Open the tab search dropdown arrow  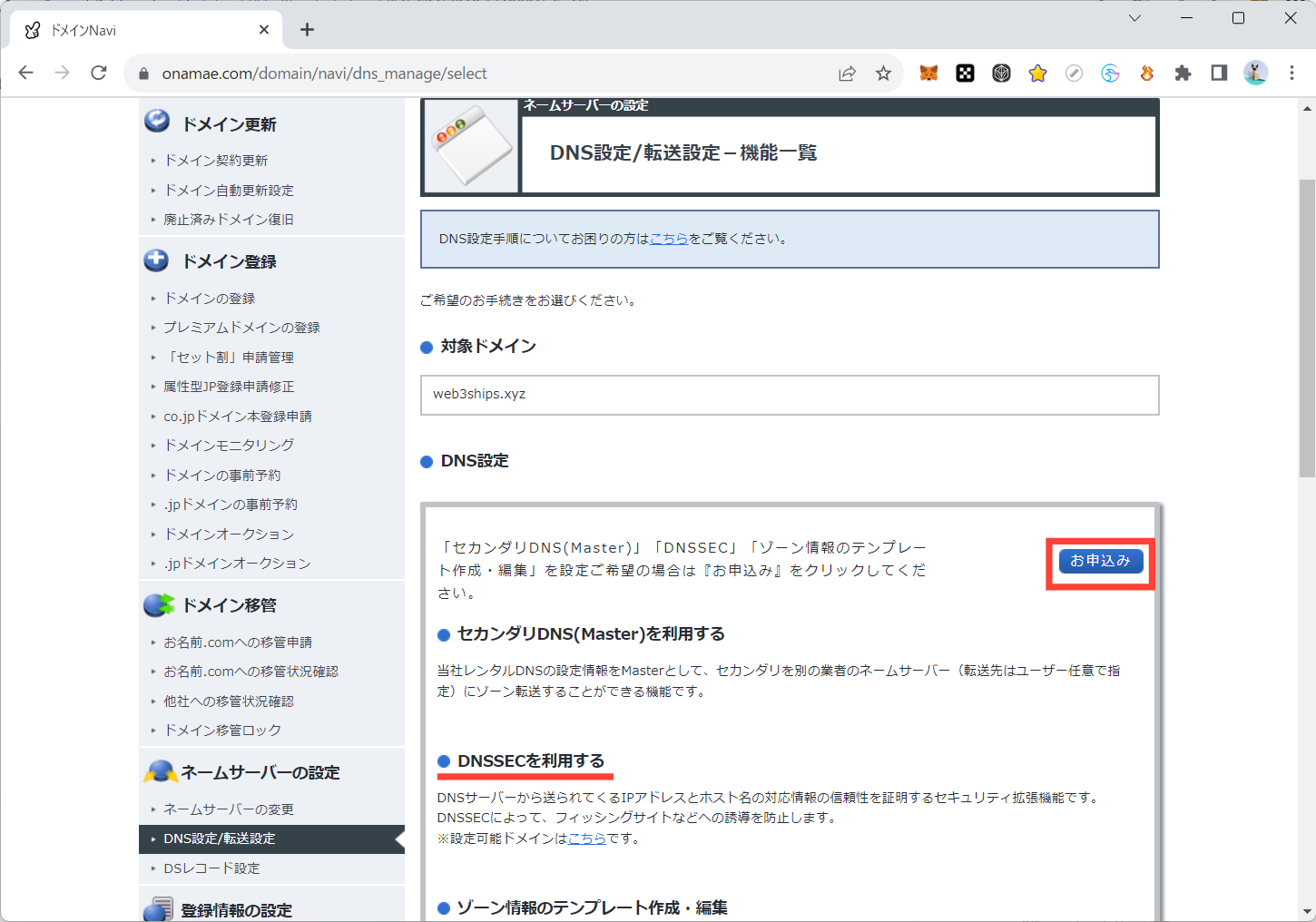click(1134, 18)
